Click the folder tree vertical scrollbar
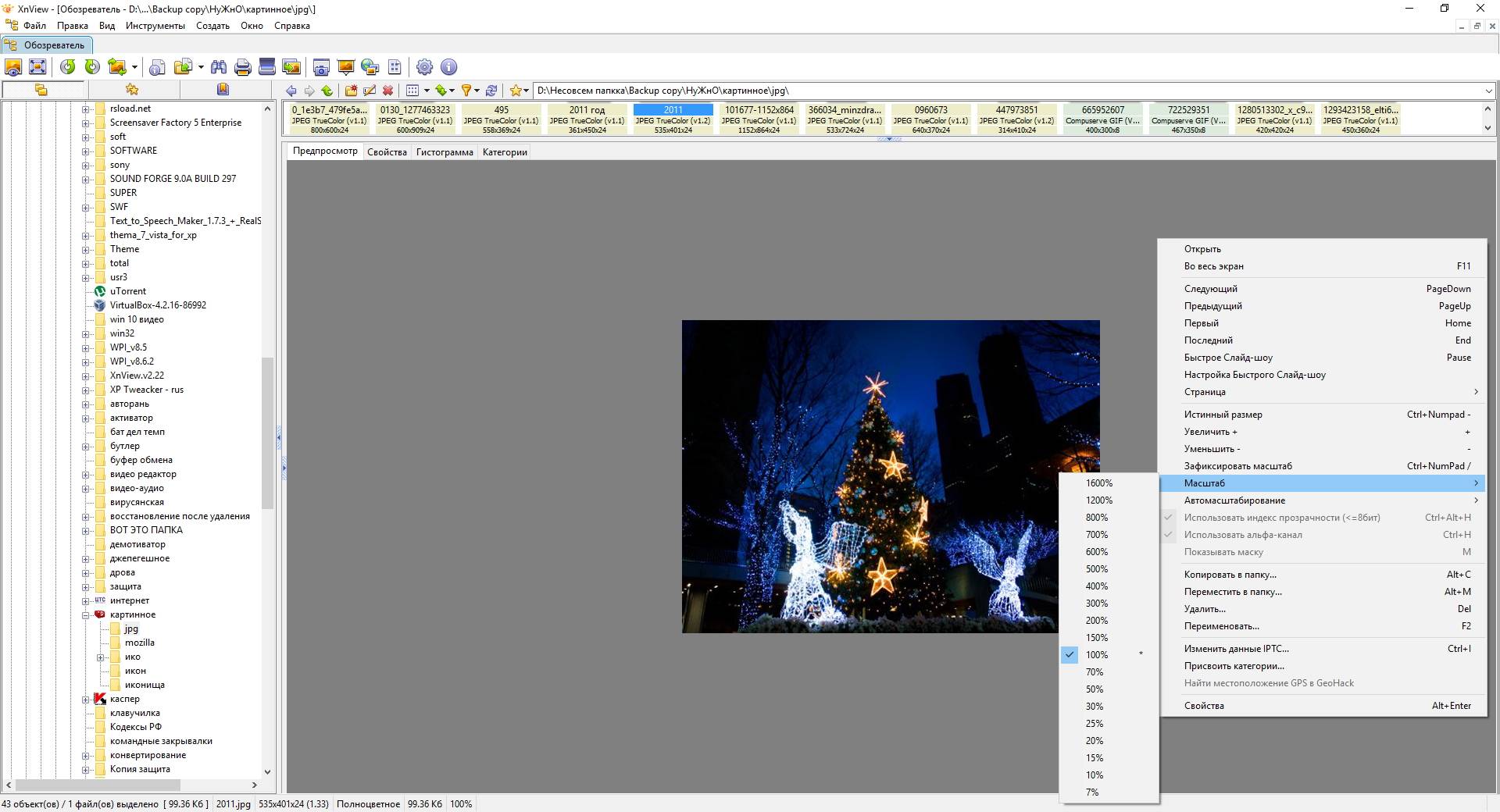This screenshot has width=1500, height=812. (268, 433)
